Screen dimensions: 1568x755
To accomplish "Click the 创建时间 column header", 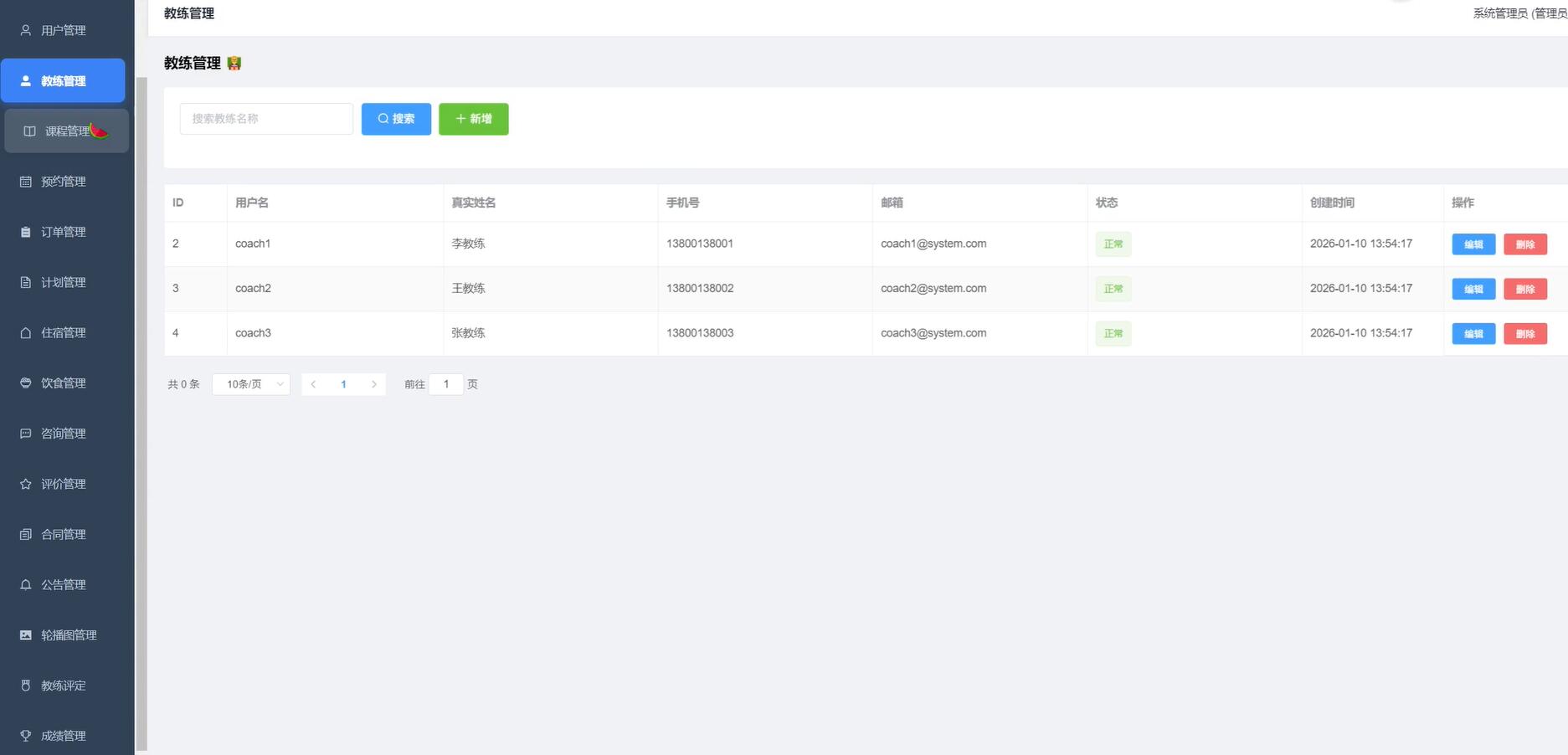I will 1332,203.
